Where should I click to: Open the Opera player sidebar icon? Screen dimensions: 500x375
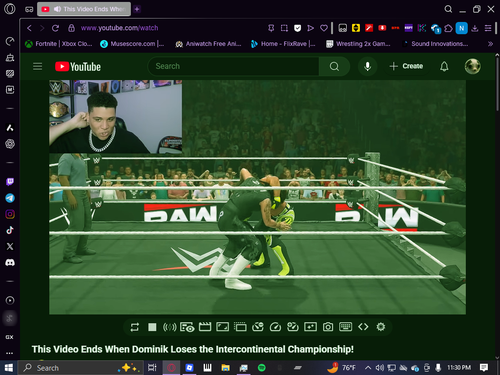(x=10, y=300)
